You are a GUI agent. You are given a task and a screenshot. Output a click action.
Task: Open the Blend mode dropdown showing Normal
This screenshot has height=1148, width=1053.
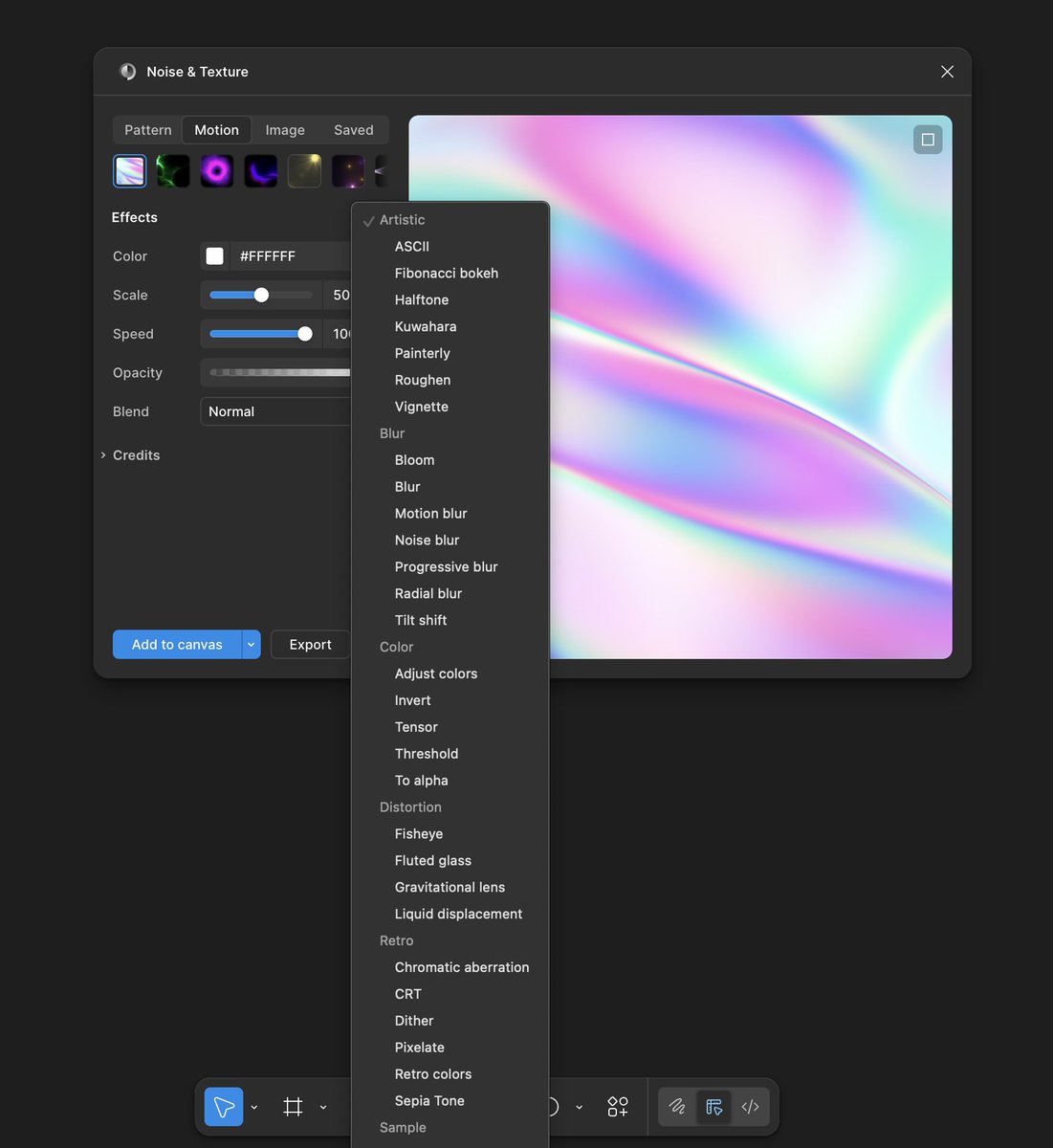click(275, 411)
